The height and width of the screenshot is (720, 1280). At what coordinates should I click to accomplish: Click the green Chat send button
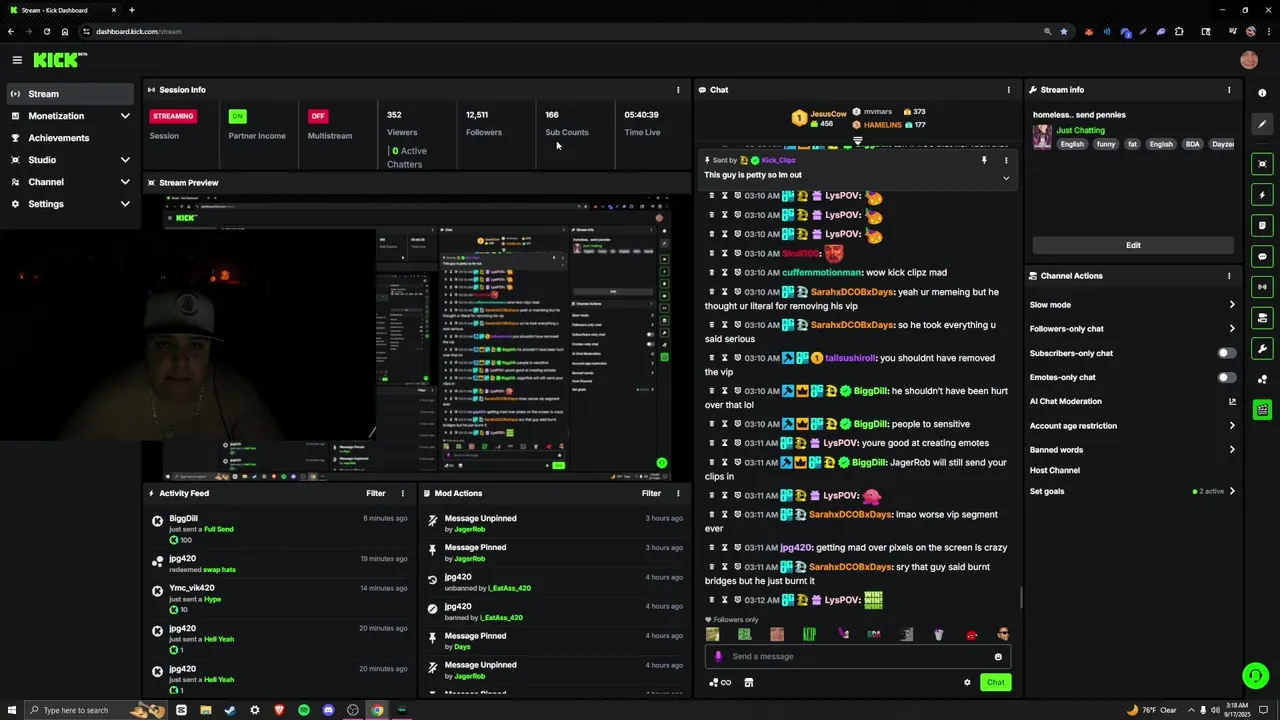tap(996, 682)
